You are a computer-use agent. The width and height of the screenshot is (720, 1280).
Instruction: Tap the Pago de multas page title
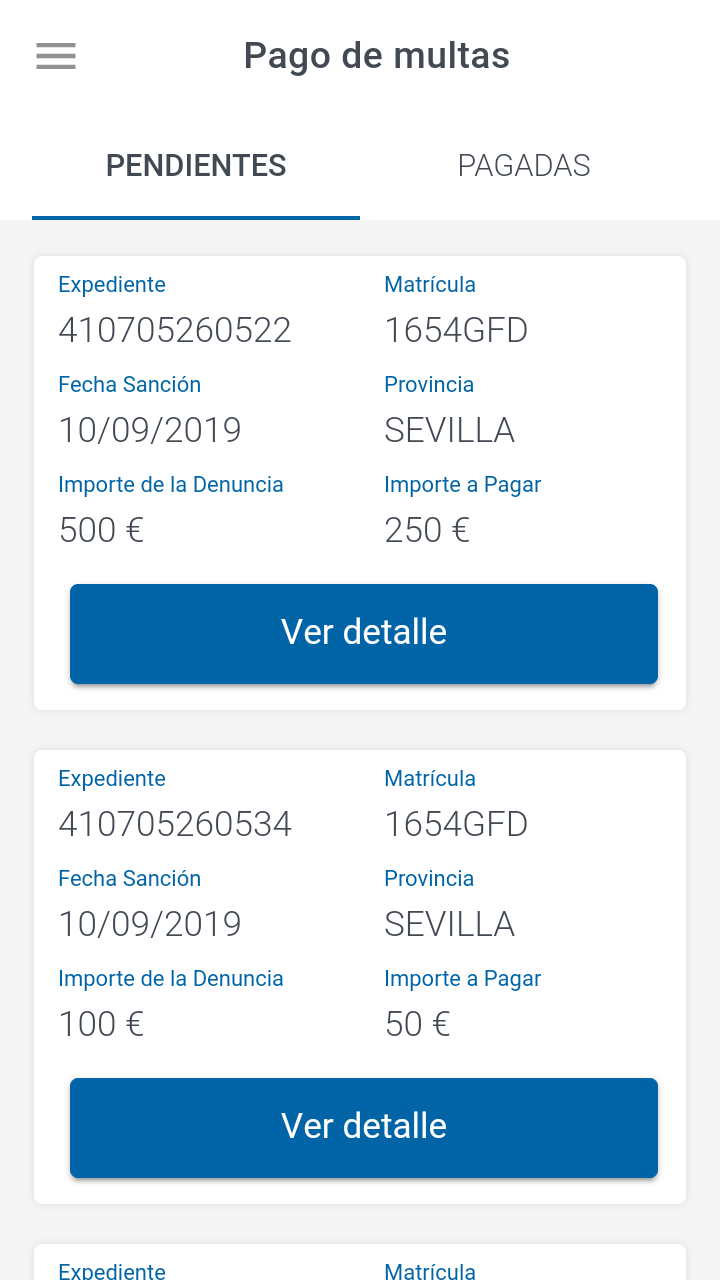[x=377, y=56]
